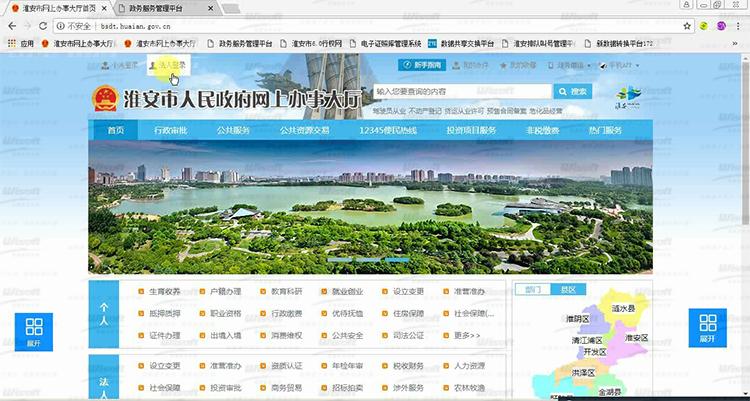
Task: Open the 行政审批 navigation tab
Action: tap(170, 130)
